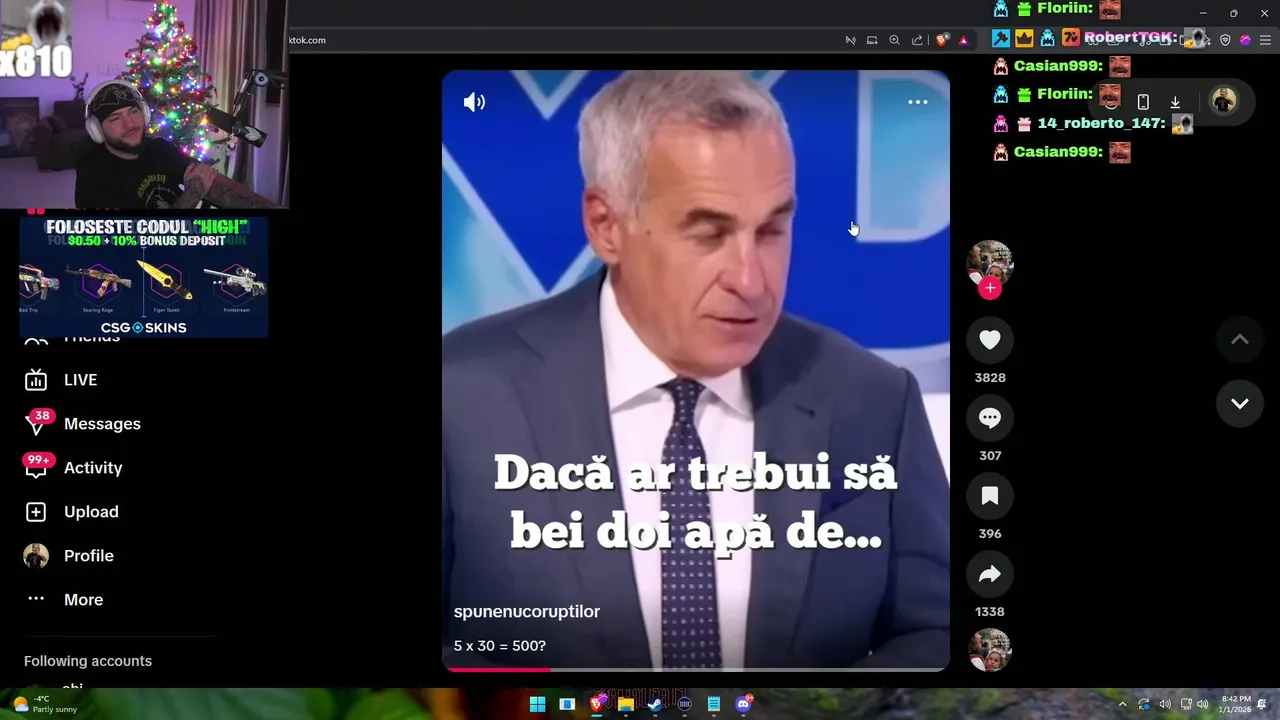Mute the TikTok video sound
Image resolution: width=1280 pixels, height=720 pixels.
(474, 102)
